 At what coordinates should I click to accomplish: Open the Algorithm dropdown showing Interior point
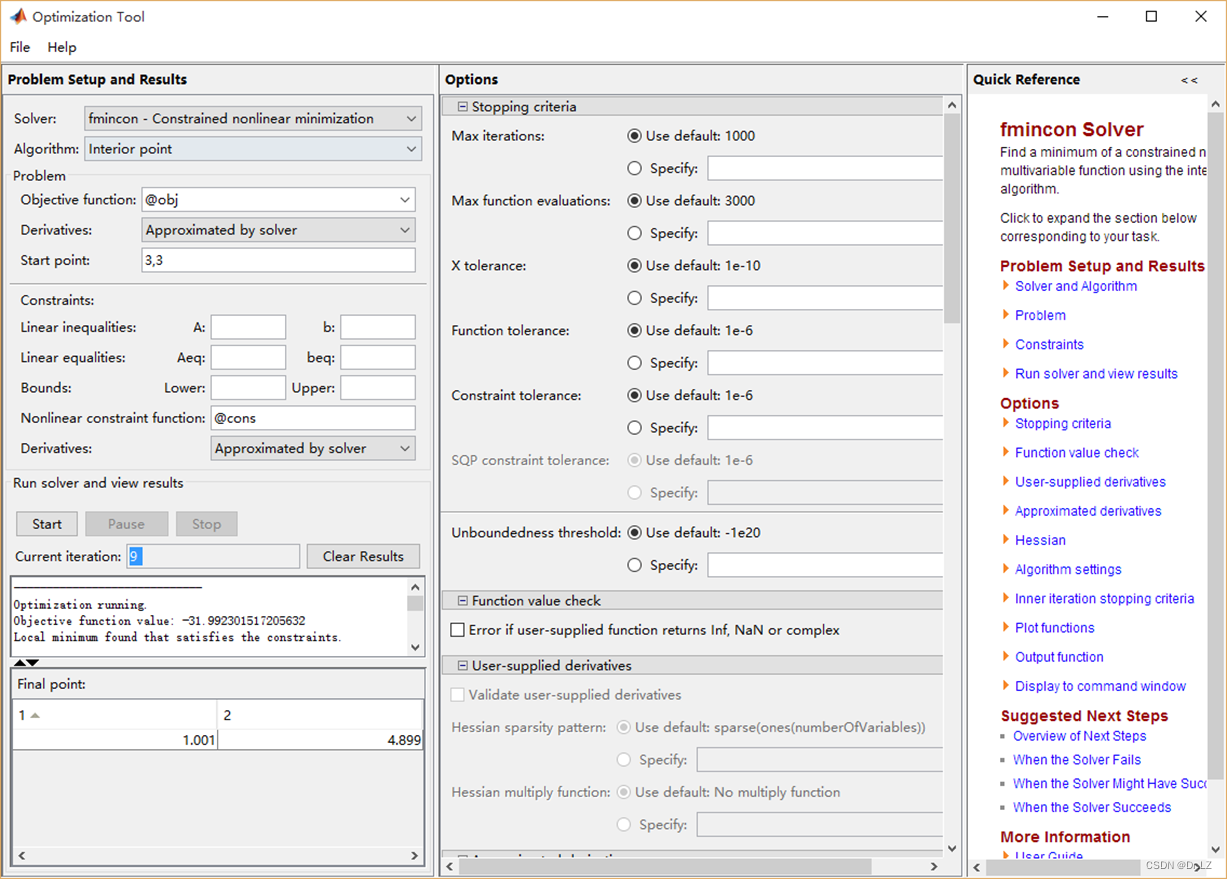point(253,149)
